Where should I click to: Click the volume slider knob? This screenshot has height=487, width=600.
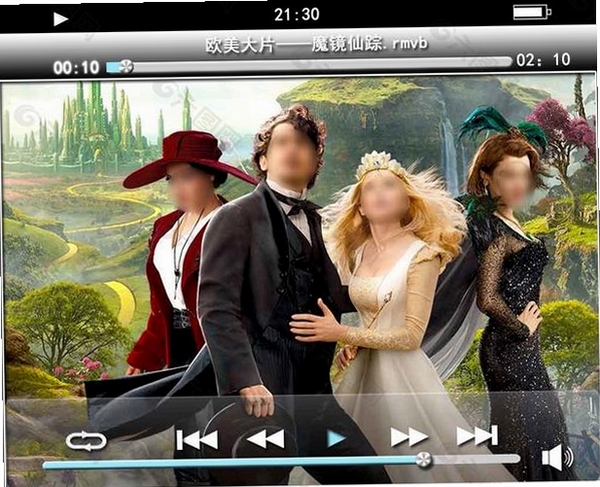point(423,460)
